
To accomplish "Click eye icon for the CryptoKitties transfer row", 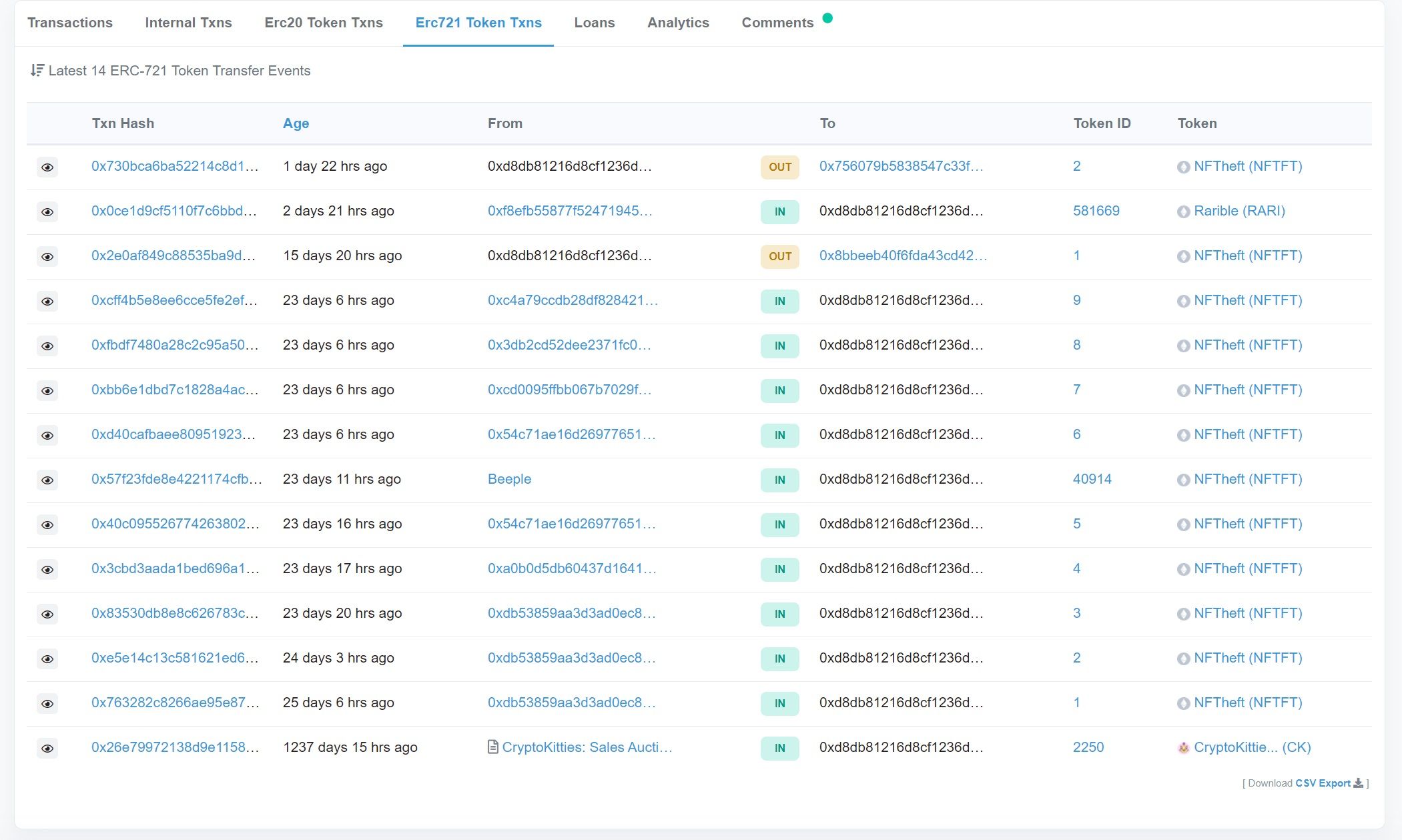I will tap(47, 749).
